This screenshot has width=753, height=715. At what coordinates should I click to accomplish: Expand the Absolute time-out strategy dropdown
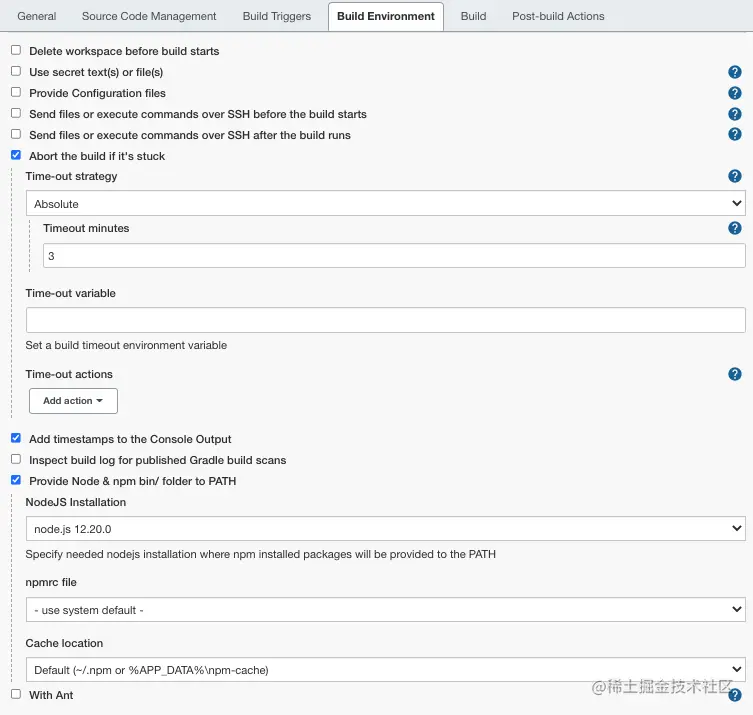click(x=386, y=203)
